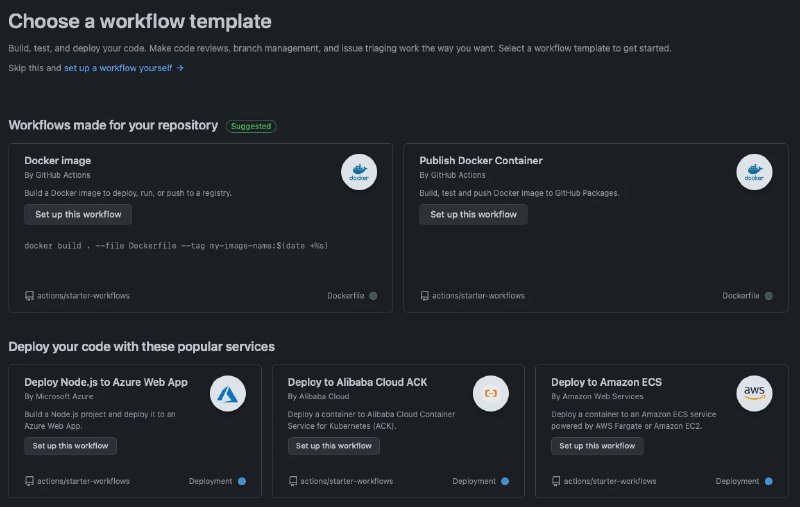
Task: Click the repo icon in Azure Web App card footer
Action: 29,481
